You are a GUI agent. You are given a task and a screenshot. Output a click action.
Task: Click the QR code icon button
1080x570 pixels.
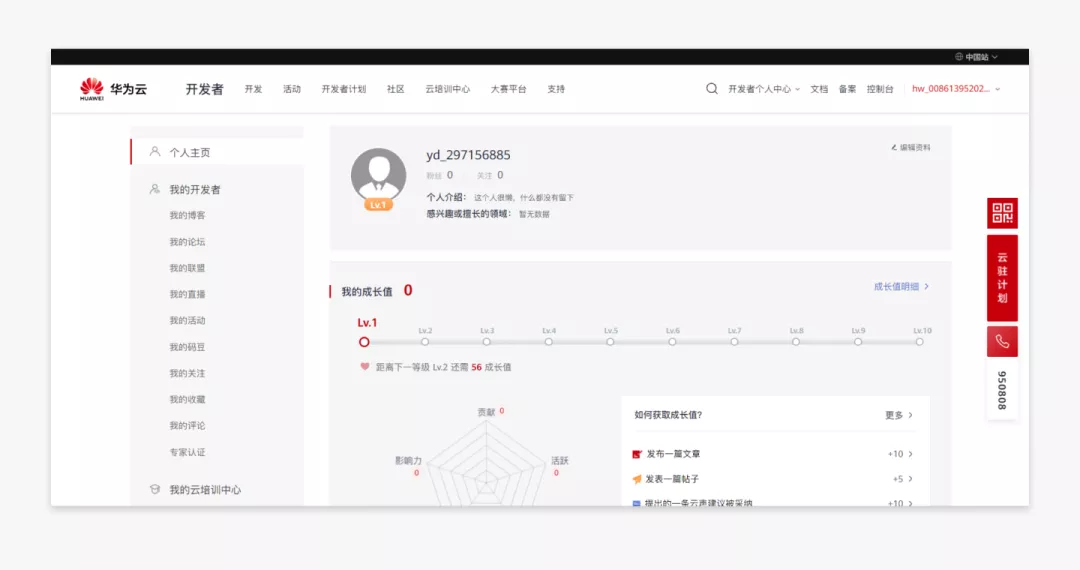(x=1002, y=213)
